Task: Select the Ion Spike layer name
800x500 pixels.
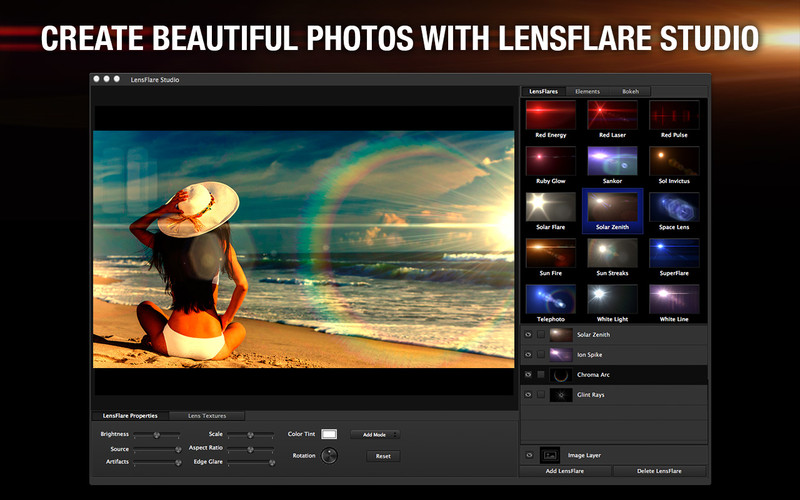Action: 589,355
